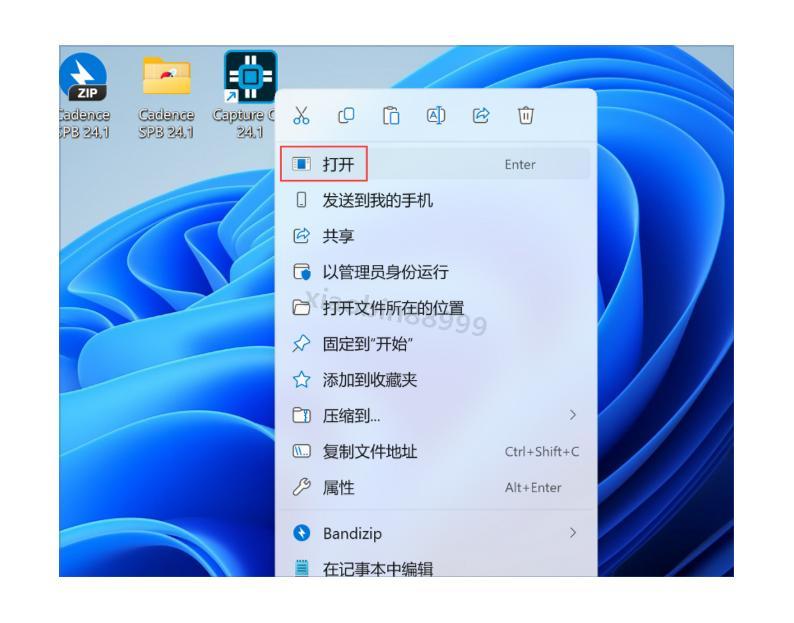Choose 打开 from the context menu
The width and height of the screenshot is (794, 623).
tap(435, 164)
